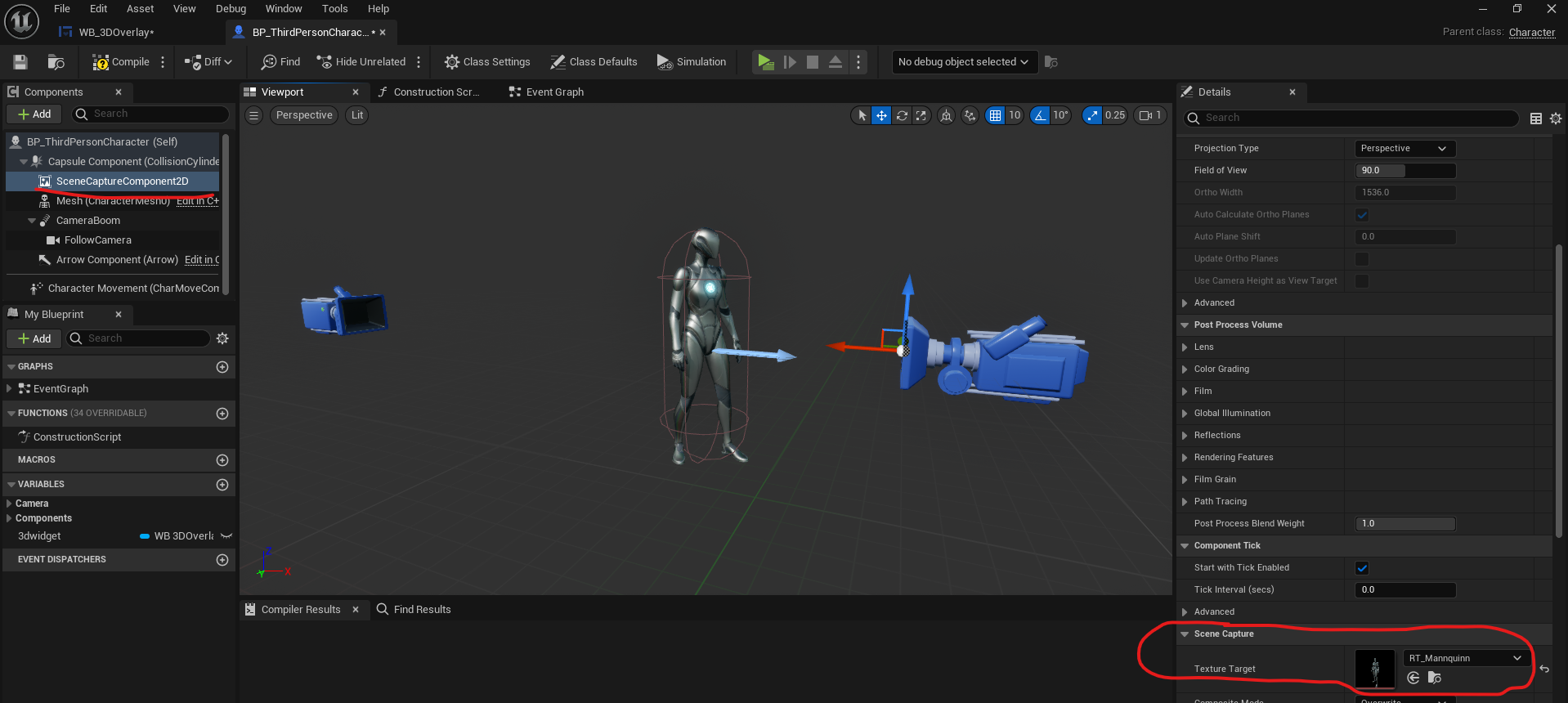Open the Asset menu
Viewport: 1568px width, 703px height.
tap(141, 9)
